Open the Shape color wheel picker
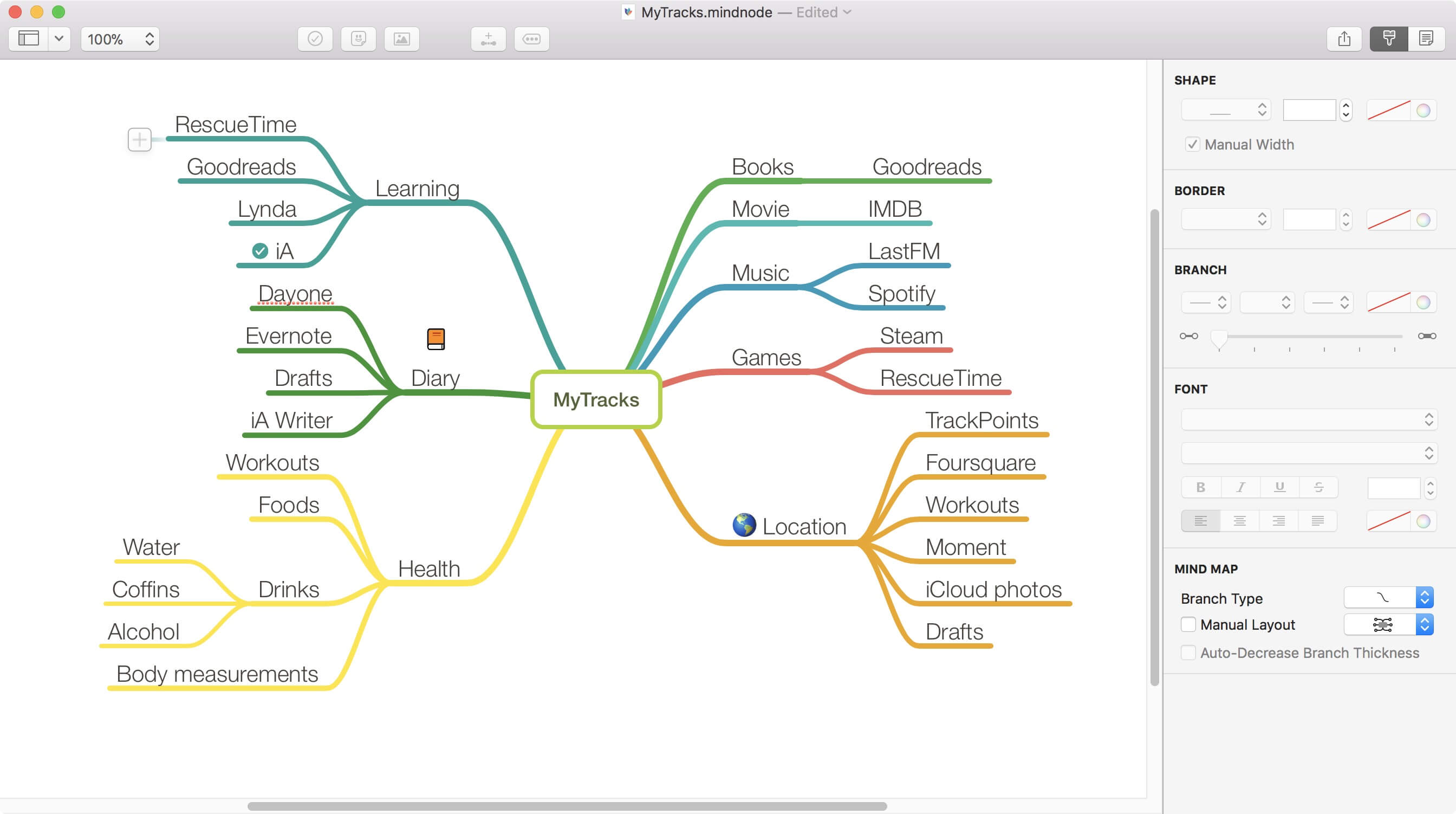Screen dimensions: 1456x814 point(1423,111)
